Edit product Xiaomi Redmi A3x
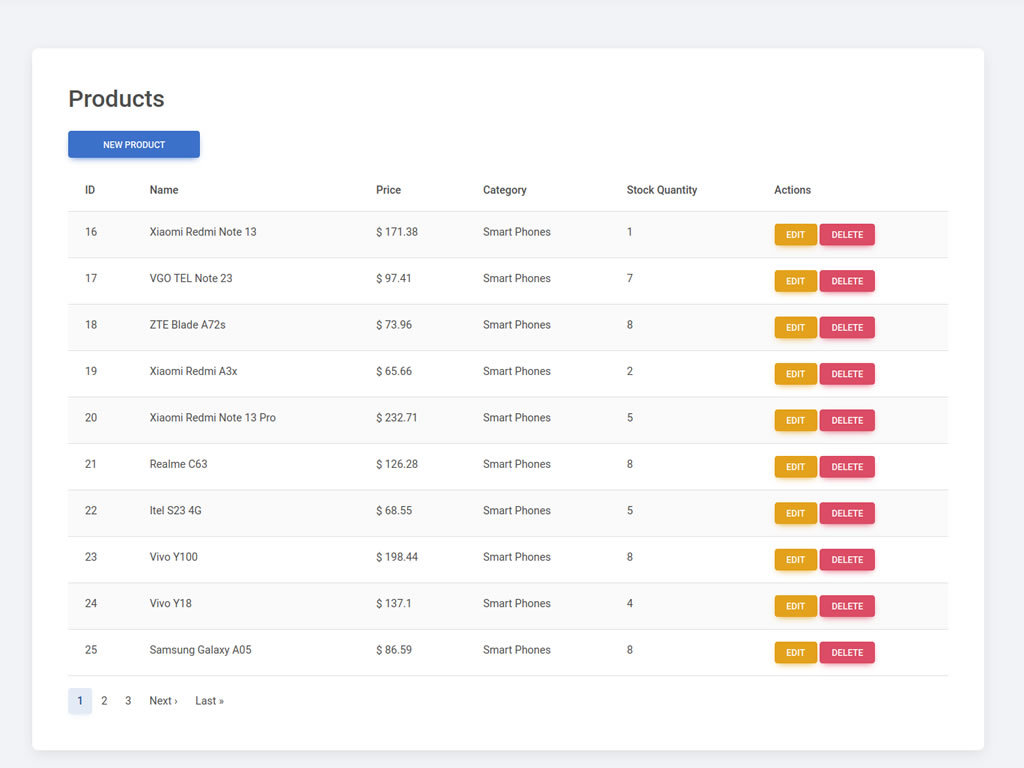This screenshot has width=1024, height=768. click(795, 374)
